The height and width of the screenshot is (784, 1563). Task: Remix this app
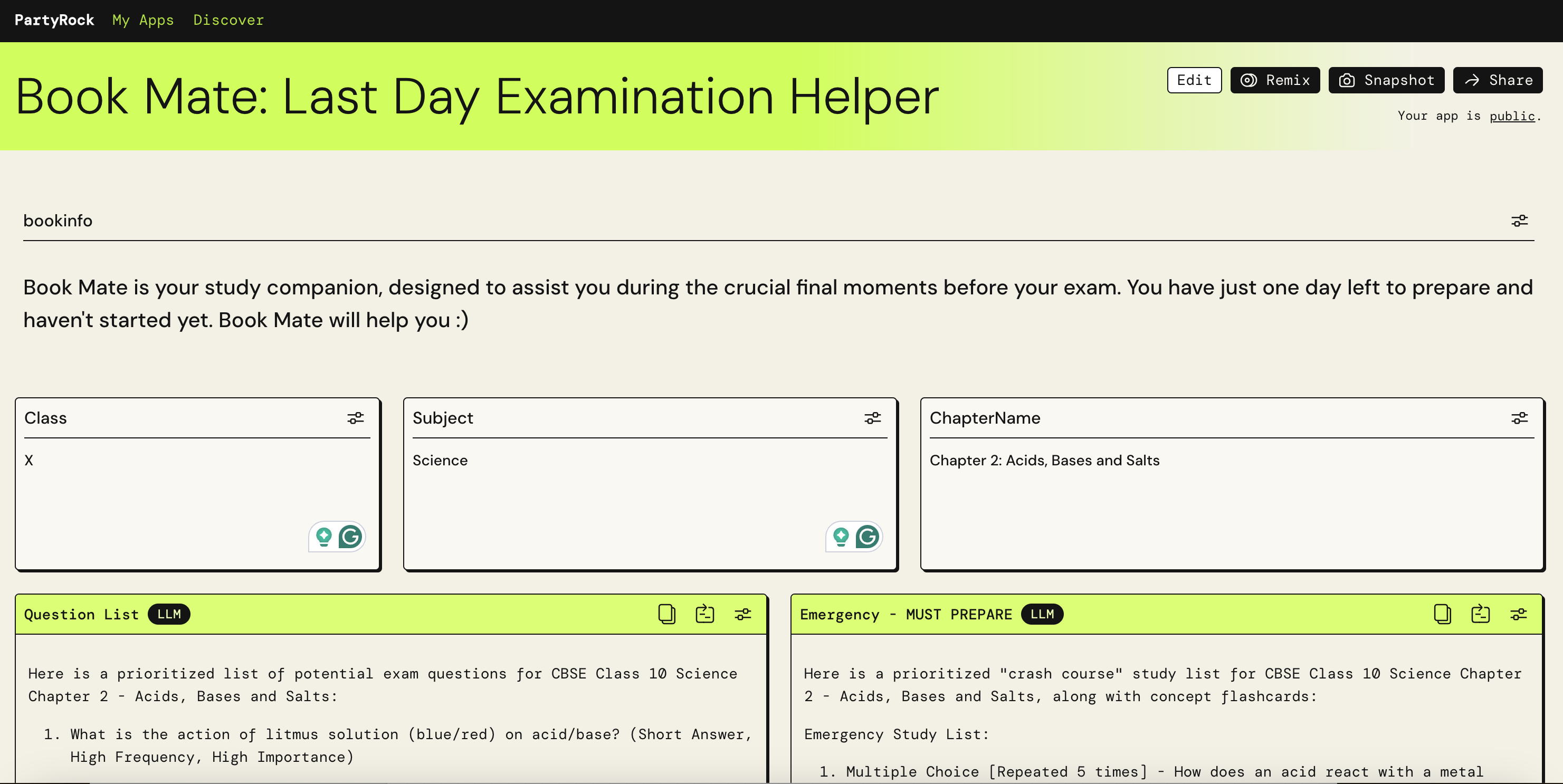click(1275, 80)
